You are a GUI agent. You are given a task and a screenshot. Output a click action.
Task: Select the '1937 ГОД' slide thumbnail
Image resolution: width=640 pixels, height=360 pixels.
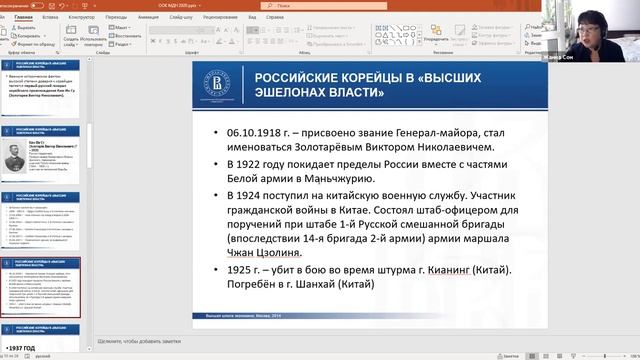point(40,338)
